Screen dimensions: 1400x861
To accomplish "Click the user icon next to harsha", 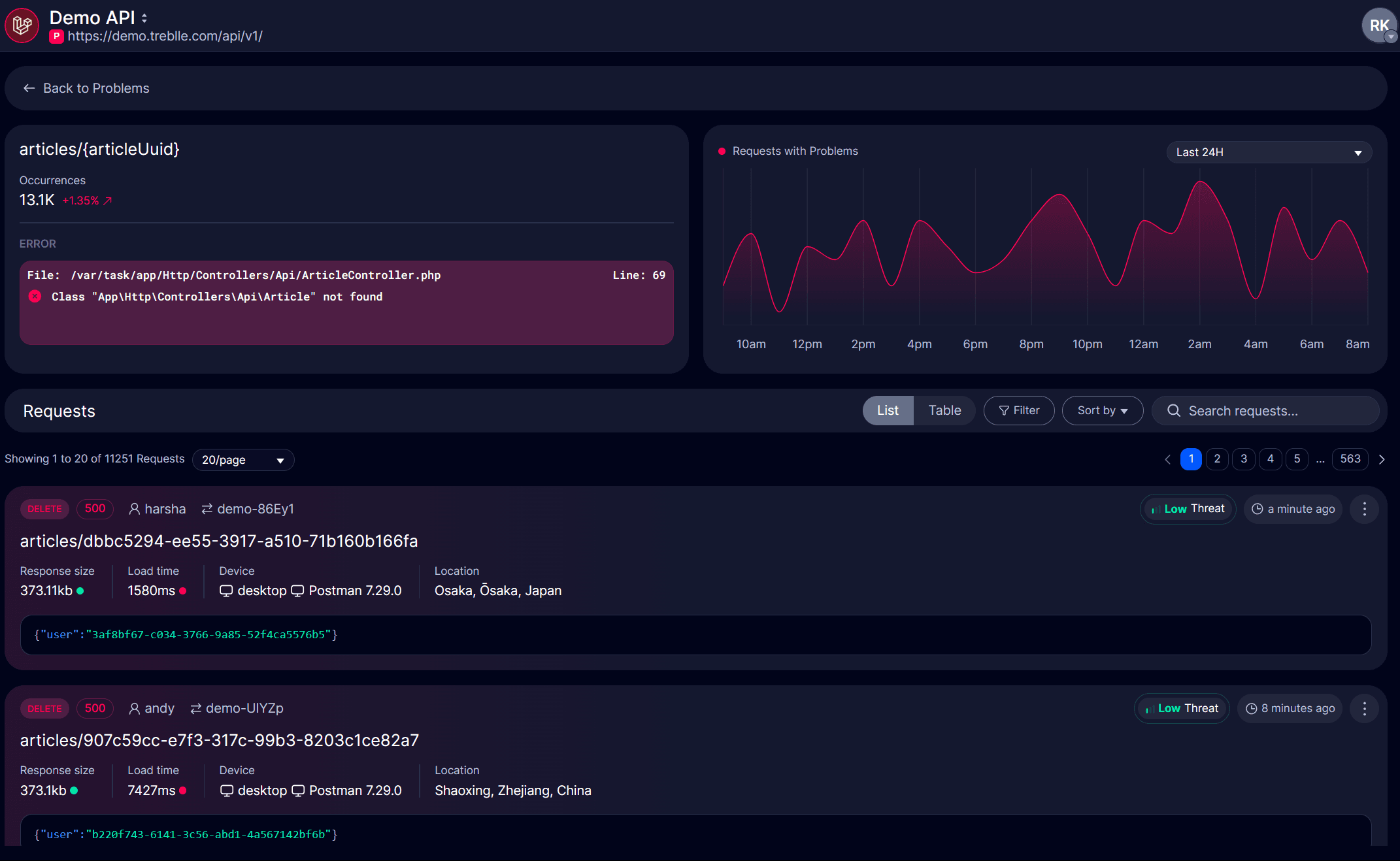I will [134, 509].
